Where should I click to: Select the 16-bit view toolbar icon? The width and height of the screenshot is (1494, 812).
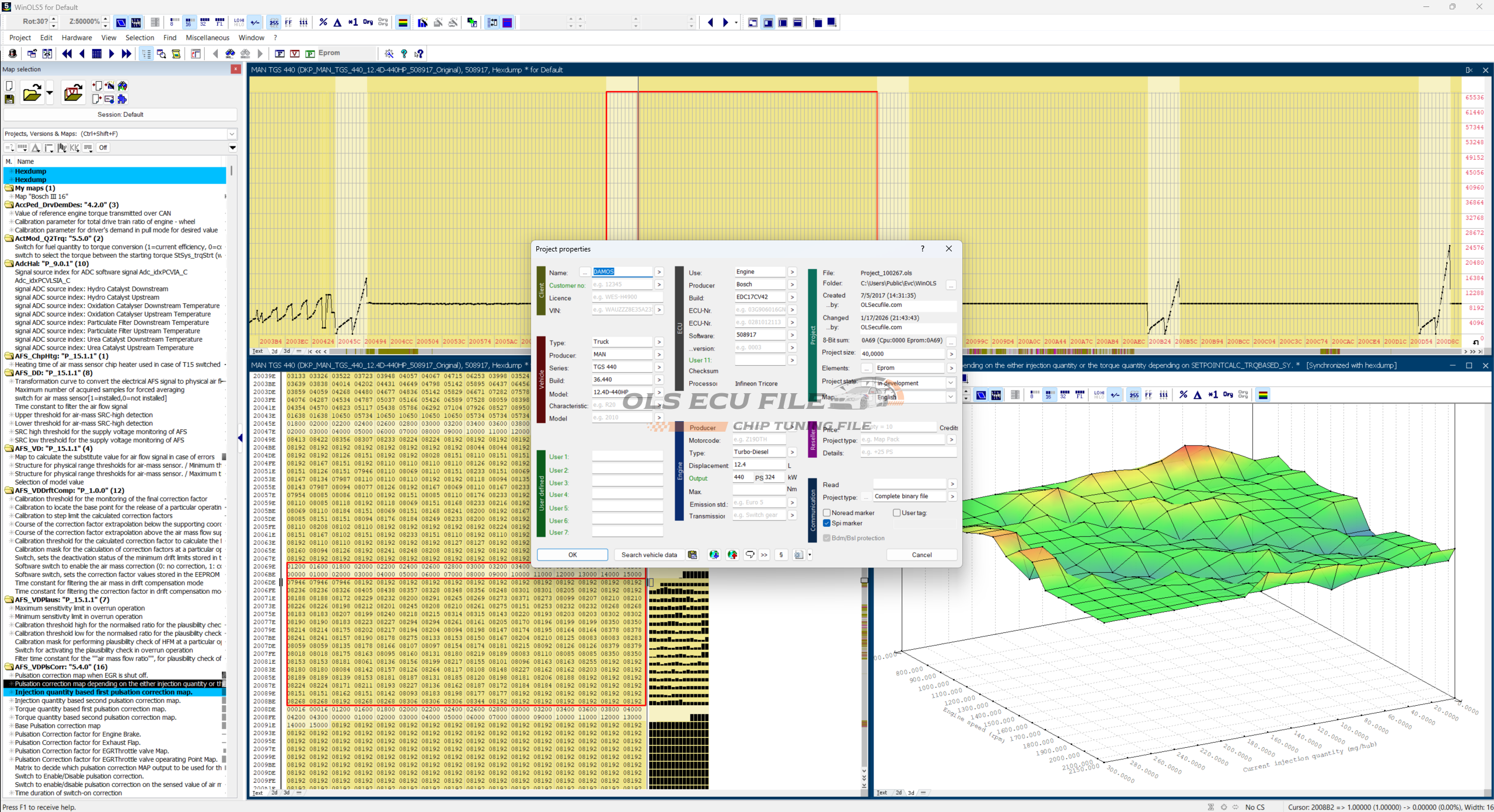point(189,22)
